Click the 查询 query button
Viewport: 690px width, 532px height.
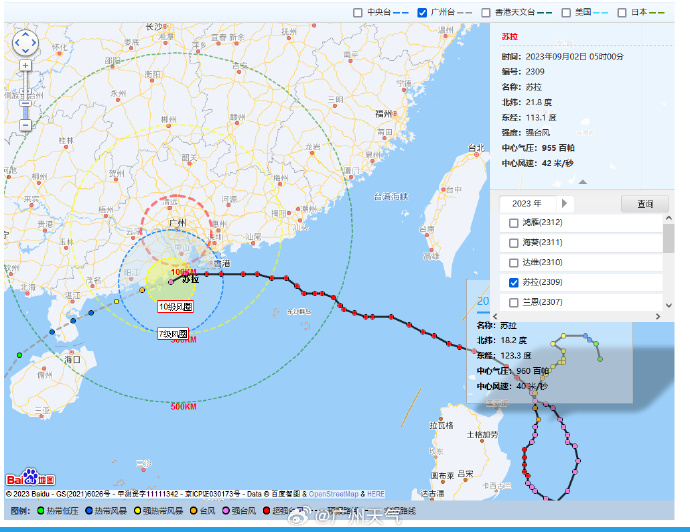644,204
